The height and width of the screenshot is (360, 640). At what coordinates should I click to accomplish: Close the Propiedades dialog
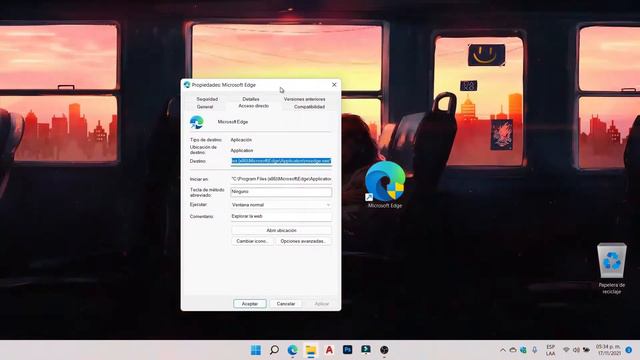[x=334, y=84]
